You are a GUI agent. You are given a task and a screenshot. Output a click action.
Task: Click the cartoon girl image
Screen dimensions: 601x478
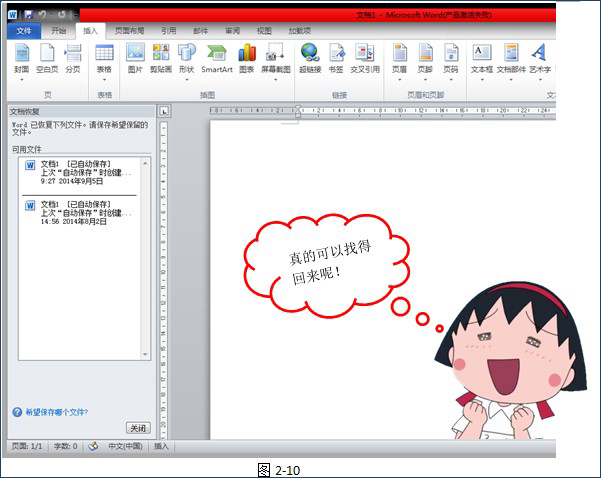pyautogui.click(x=511, y=360)
